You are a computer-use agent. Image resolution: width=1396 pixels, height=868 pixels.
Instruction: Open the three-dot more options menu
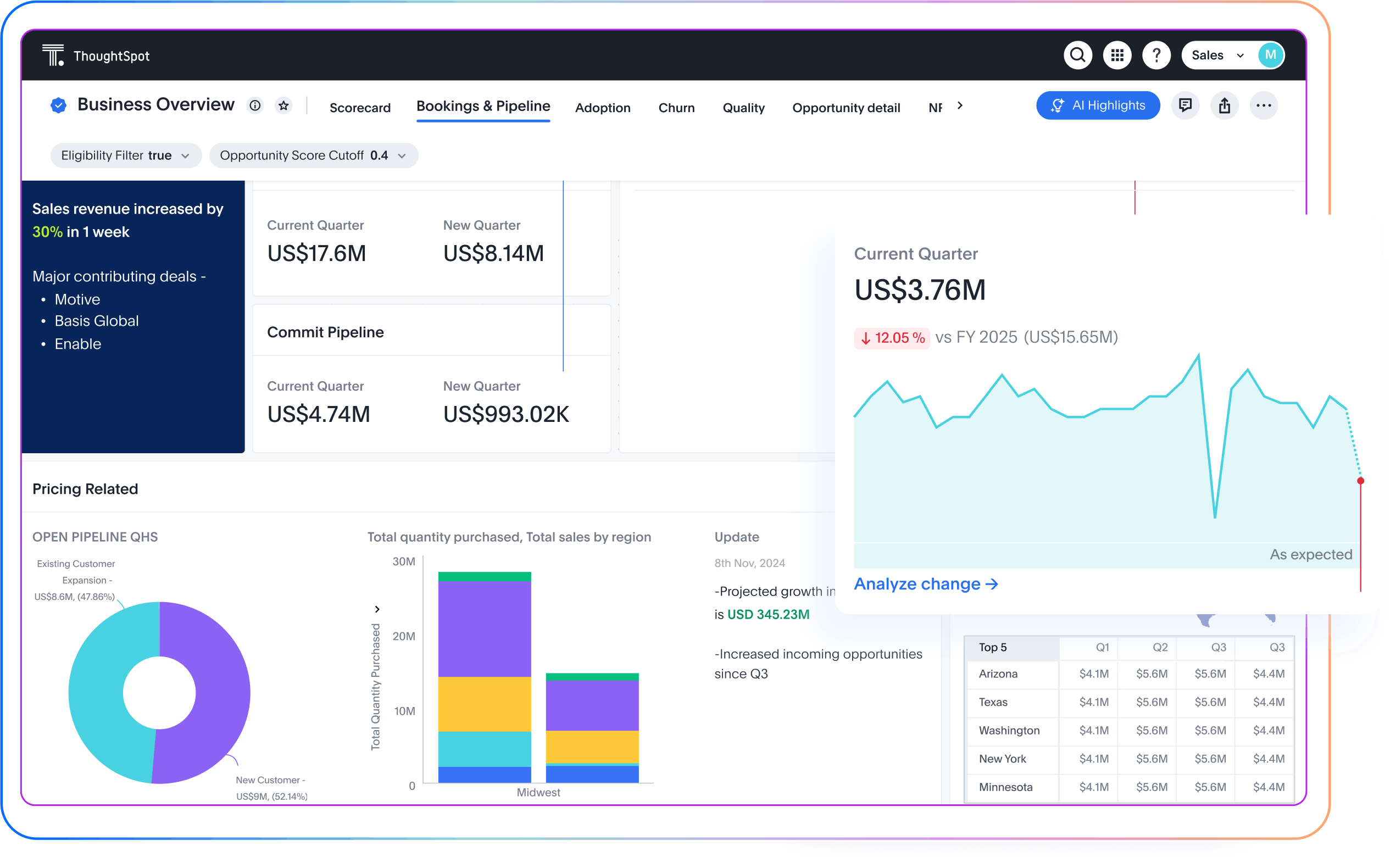pos(1264,105)
